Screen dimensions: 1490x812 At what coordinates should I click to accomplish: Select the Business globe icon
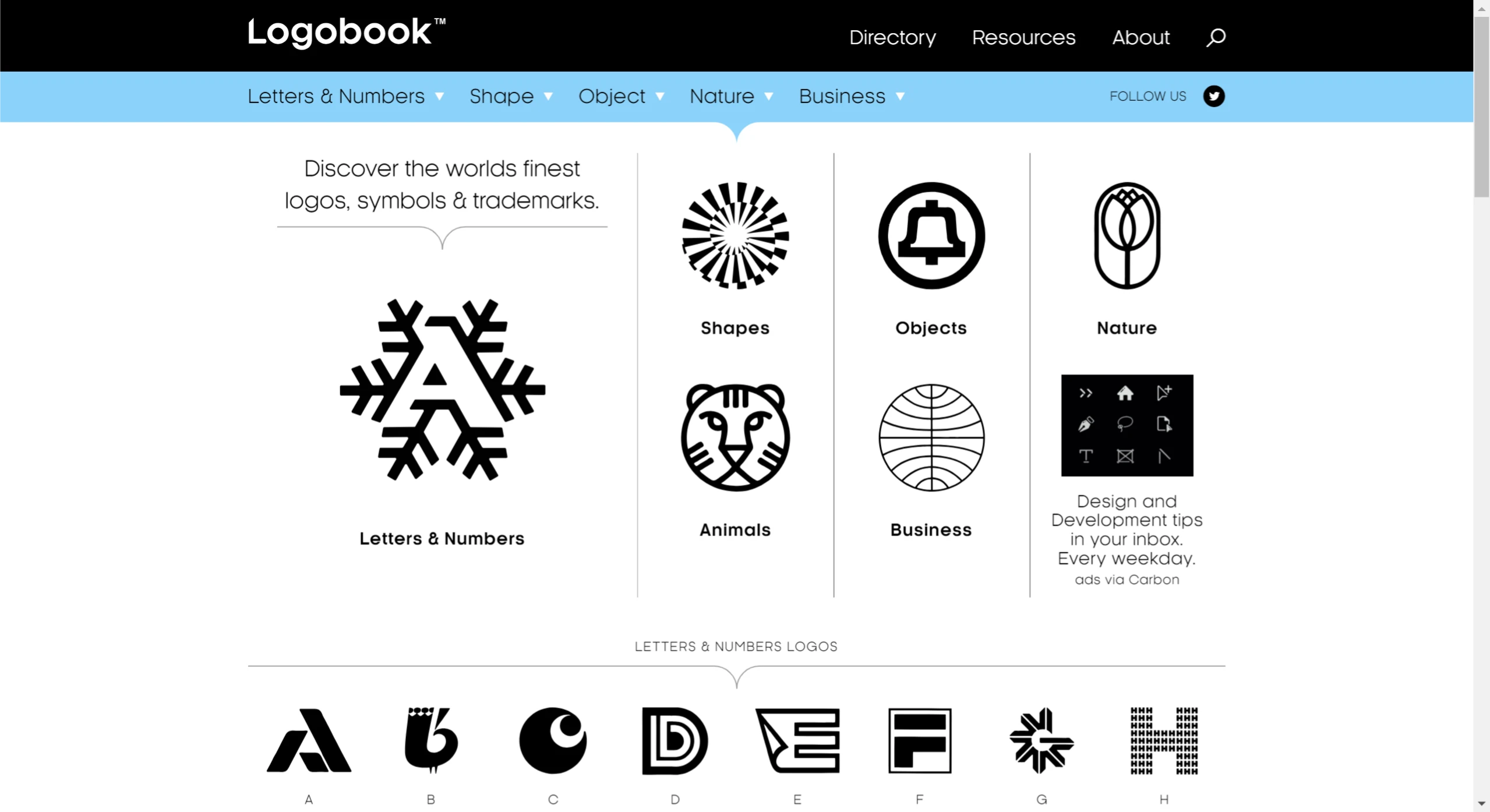click(929, 440)
